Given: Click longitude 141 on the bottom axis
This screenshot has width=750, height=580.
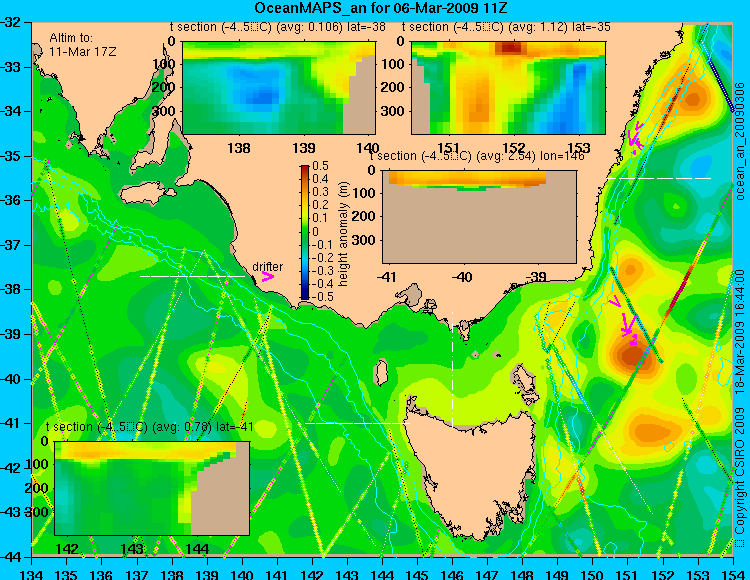Looking at the screenshot, I should [277, 575].
